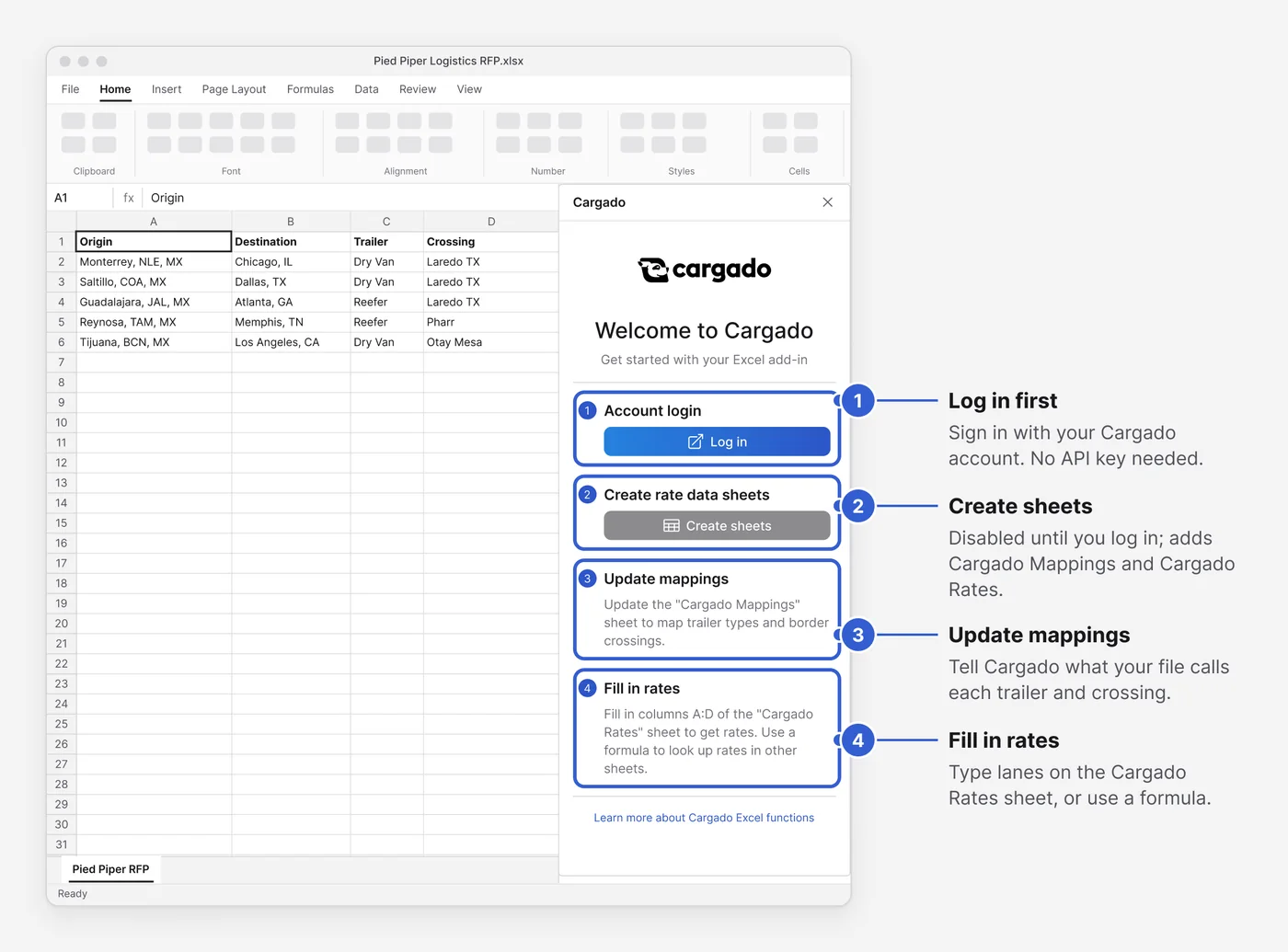Click the Number ribbon group label
Image resolution: width=1288 pixels, height=952 pixels.
[x=547, y=171]
